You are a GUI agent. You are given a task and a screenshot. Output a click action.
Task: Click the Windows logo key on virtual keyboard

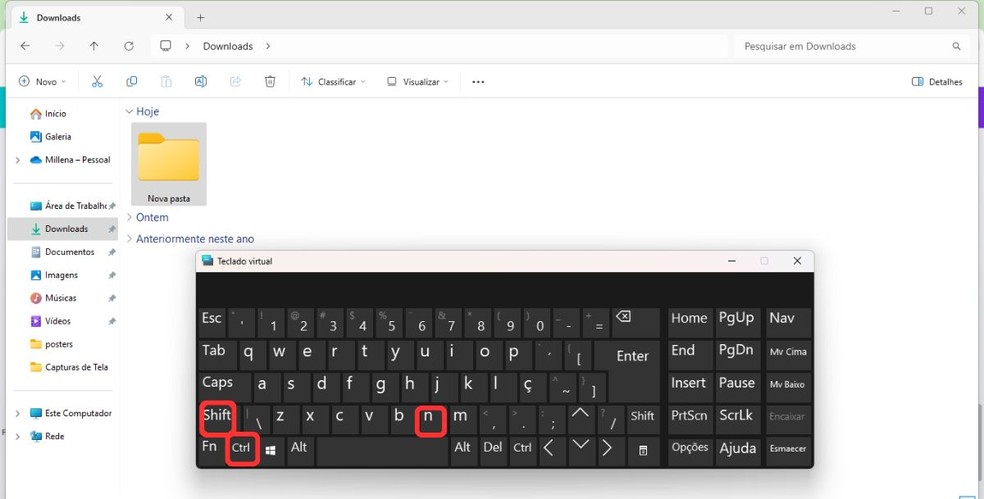tap(270, 451)
